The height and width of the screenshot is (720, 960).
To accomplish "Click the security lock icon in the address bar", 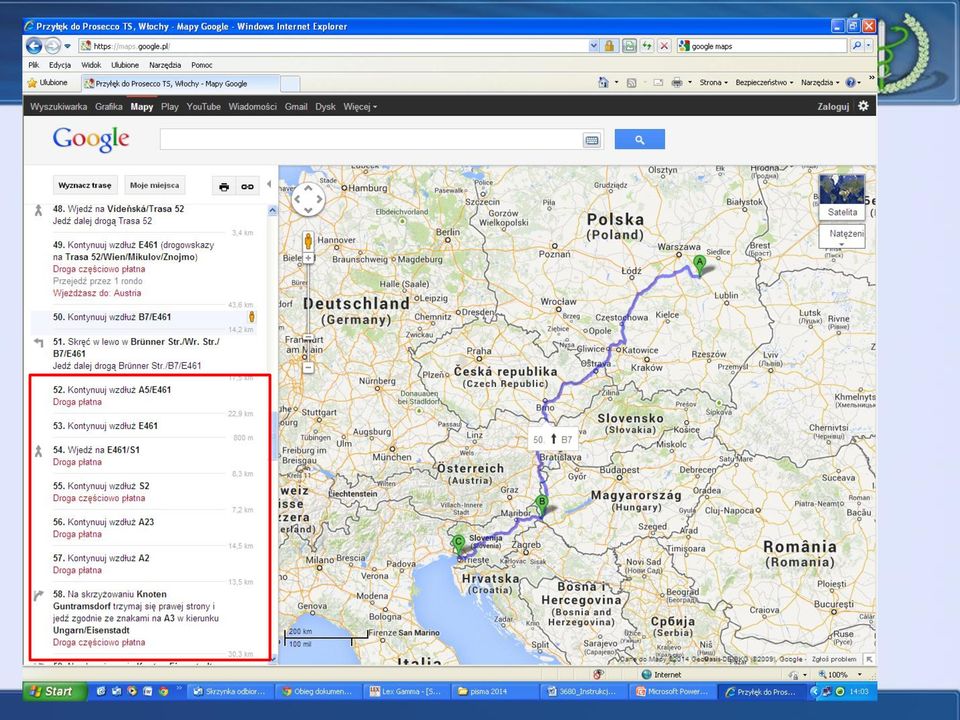I will [609, 46].
